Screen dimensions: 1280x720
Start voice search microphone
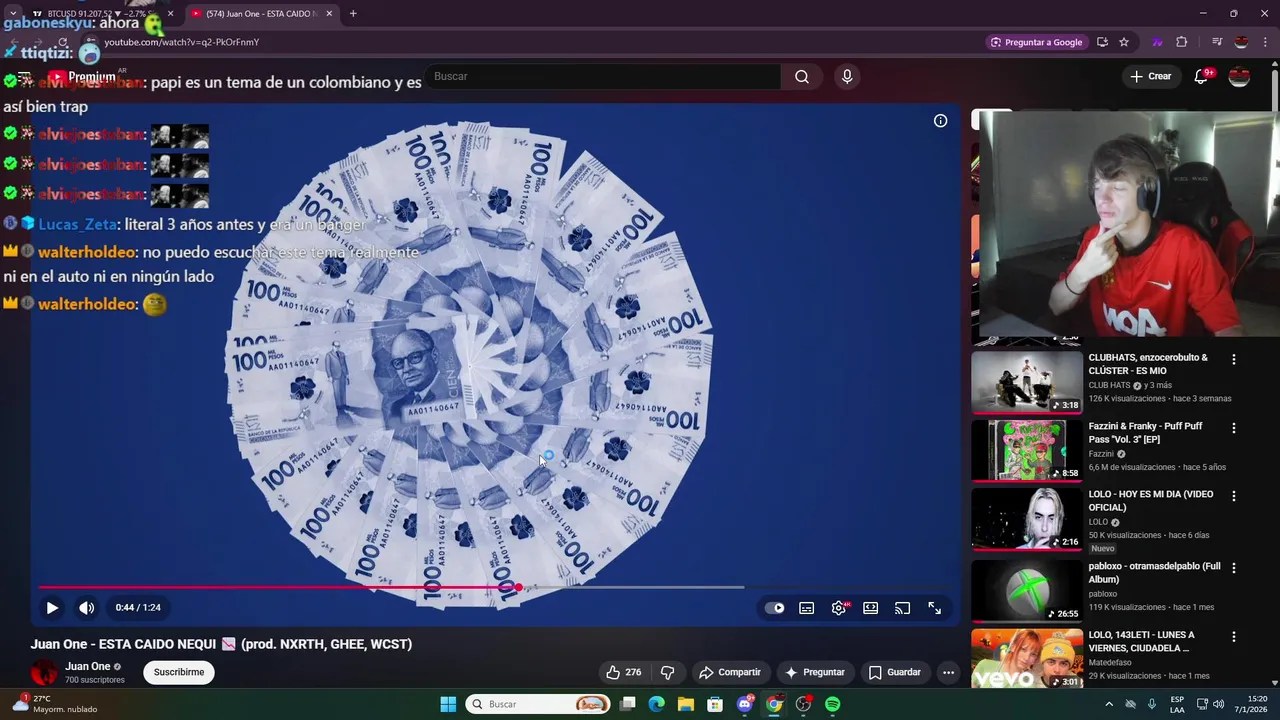[x=847, y=76]
